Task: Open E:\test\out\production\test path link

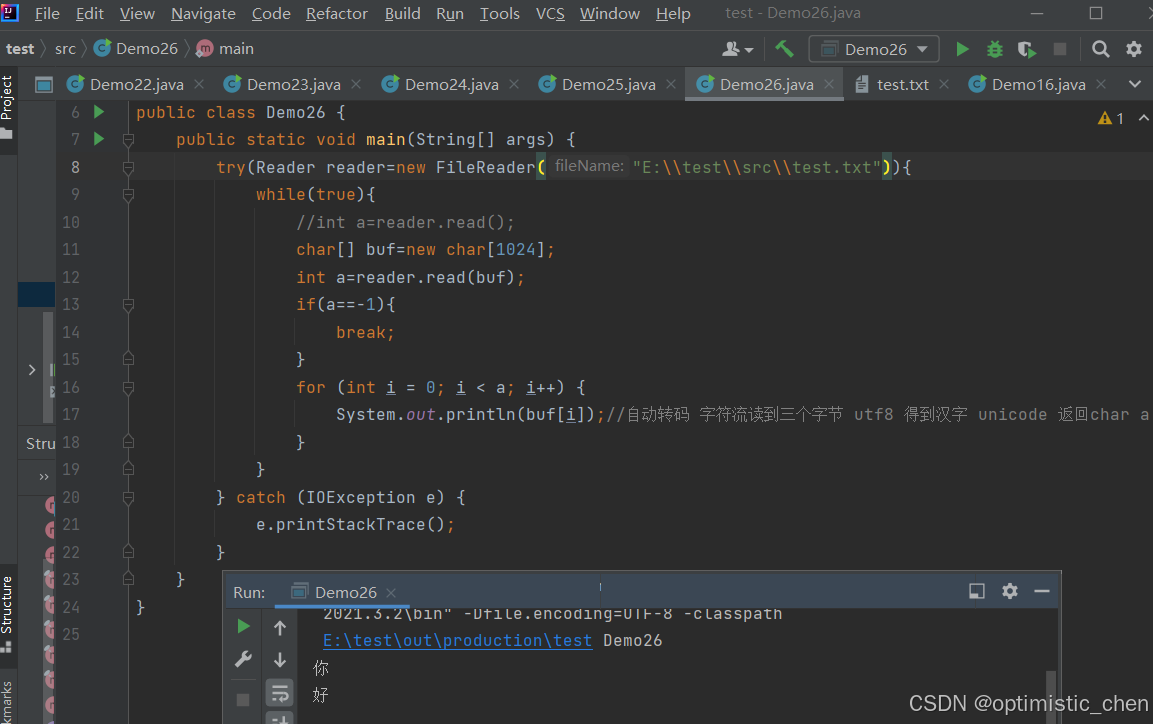Action: click(457, 641)
